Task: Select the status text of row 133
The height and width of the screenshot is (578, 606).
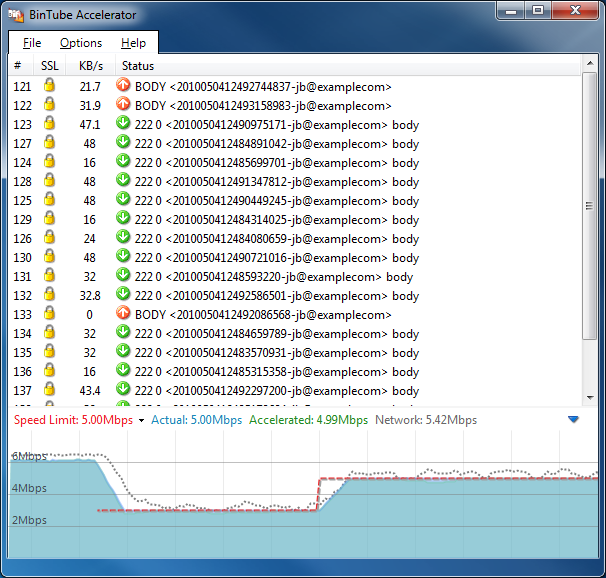Action: click(263, 315)
